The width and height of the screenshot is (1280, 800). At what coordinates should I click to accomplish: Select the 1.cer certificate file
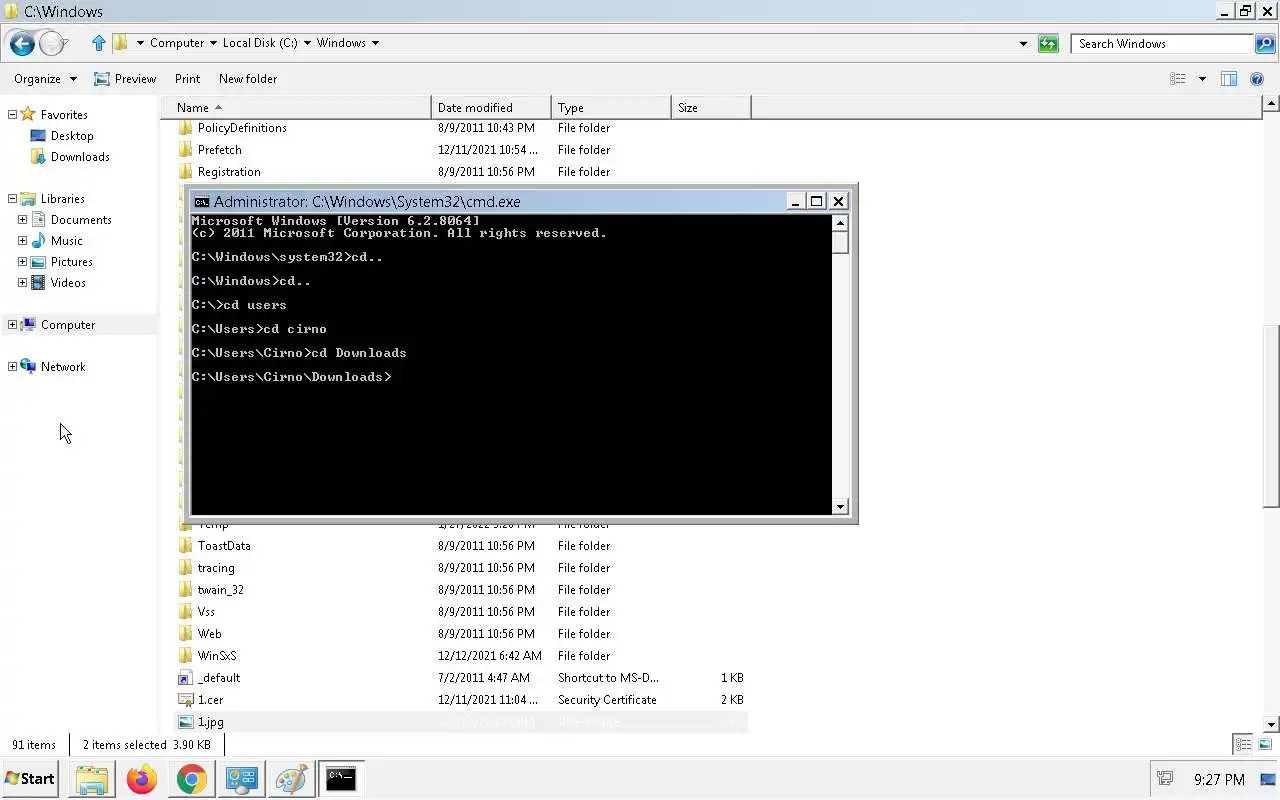461,700
